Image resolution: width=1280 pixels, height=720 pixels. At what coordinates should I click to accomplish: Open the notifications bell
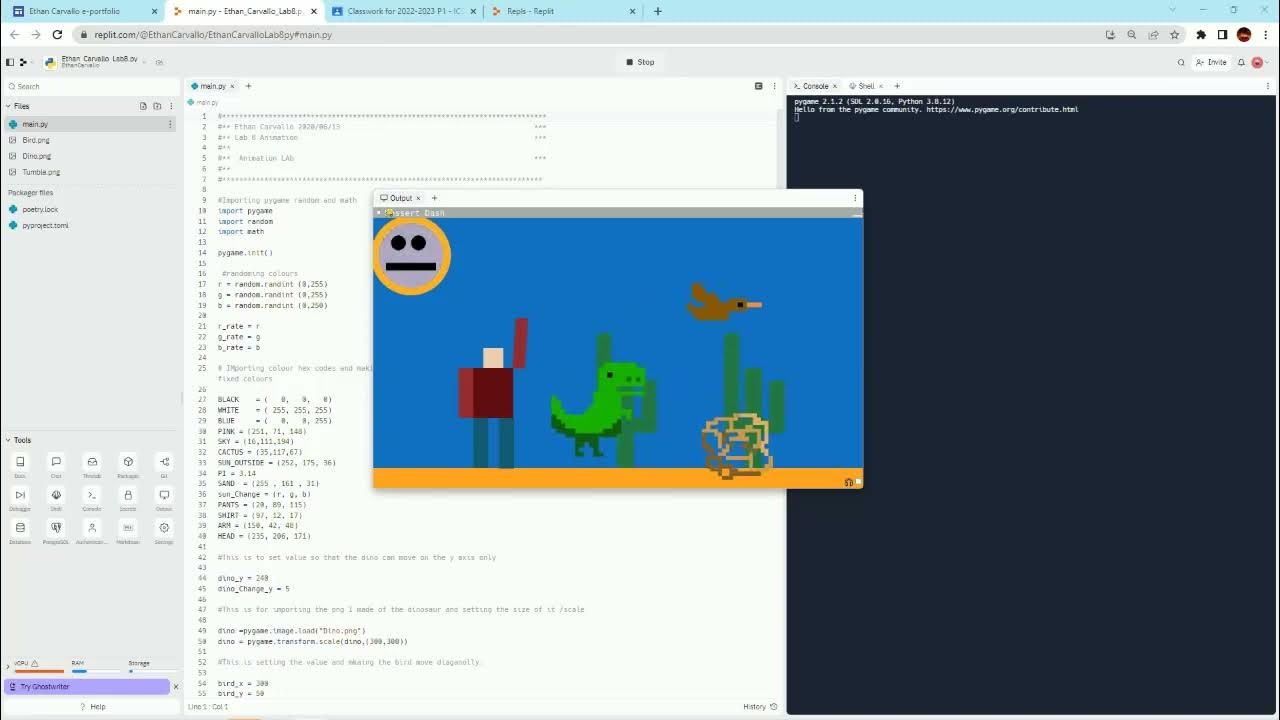click(1241, 62)
